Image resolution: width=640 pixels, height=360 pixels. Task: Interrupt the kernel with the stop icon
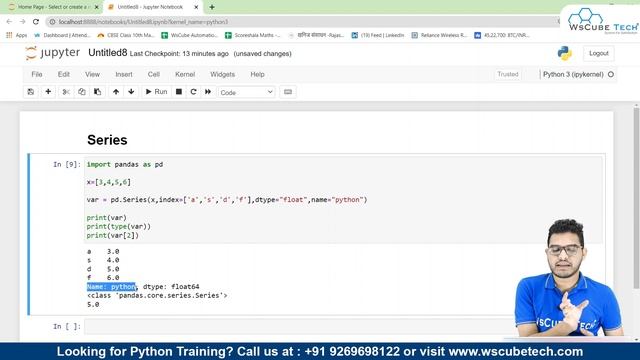click(x=179, y=92)
